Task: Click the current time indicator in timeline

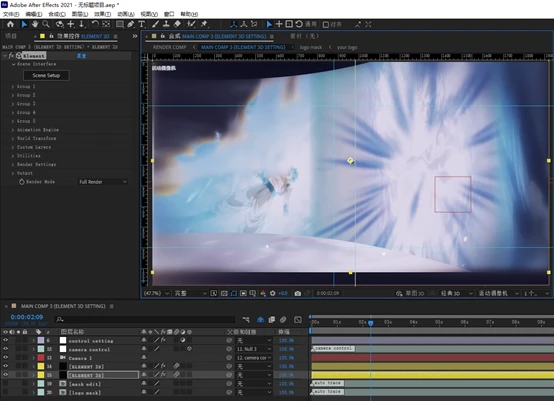Action: coord(371,323)
